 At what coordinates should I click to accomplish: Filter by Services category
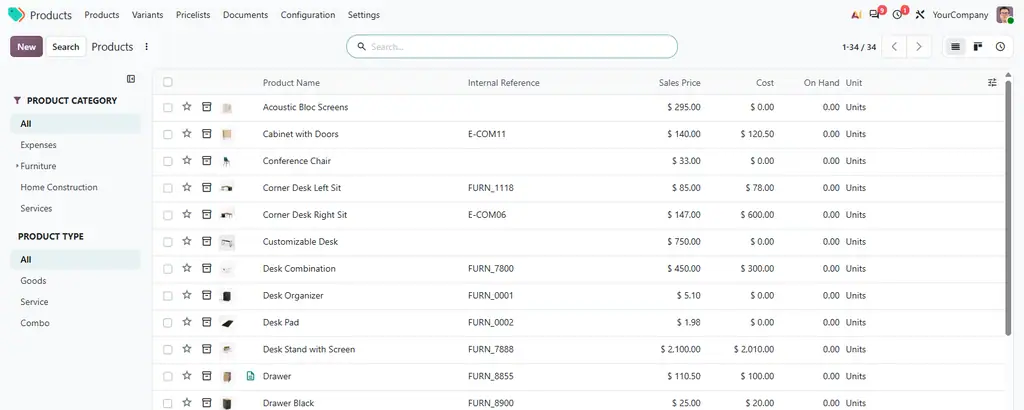36,208
